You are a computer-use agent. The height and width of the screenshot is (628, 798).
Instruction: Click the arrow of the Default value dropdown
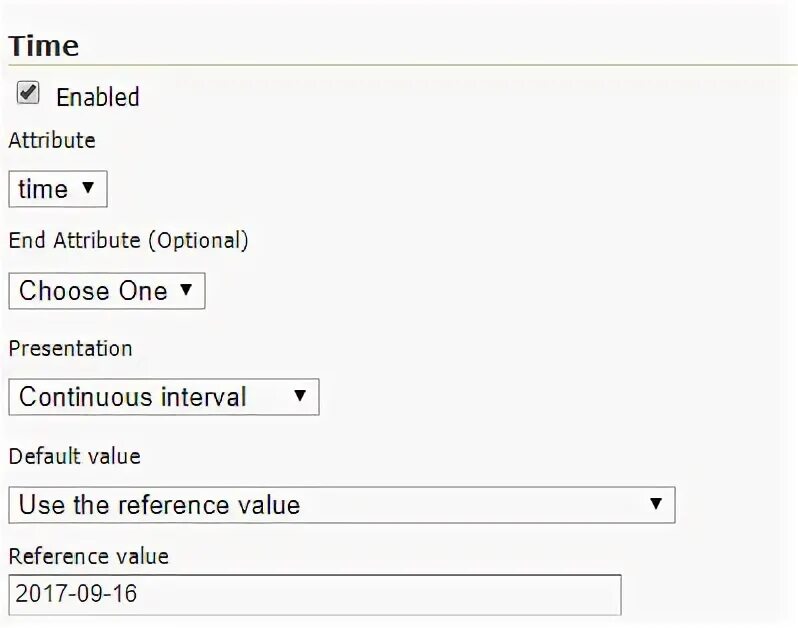pos(656,504)
